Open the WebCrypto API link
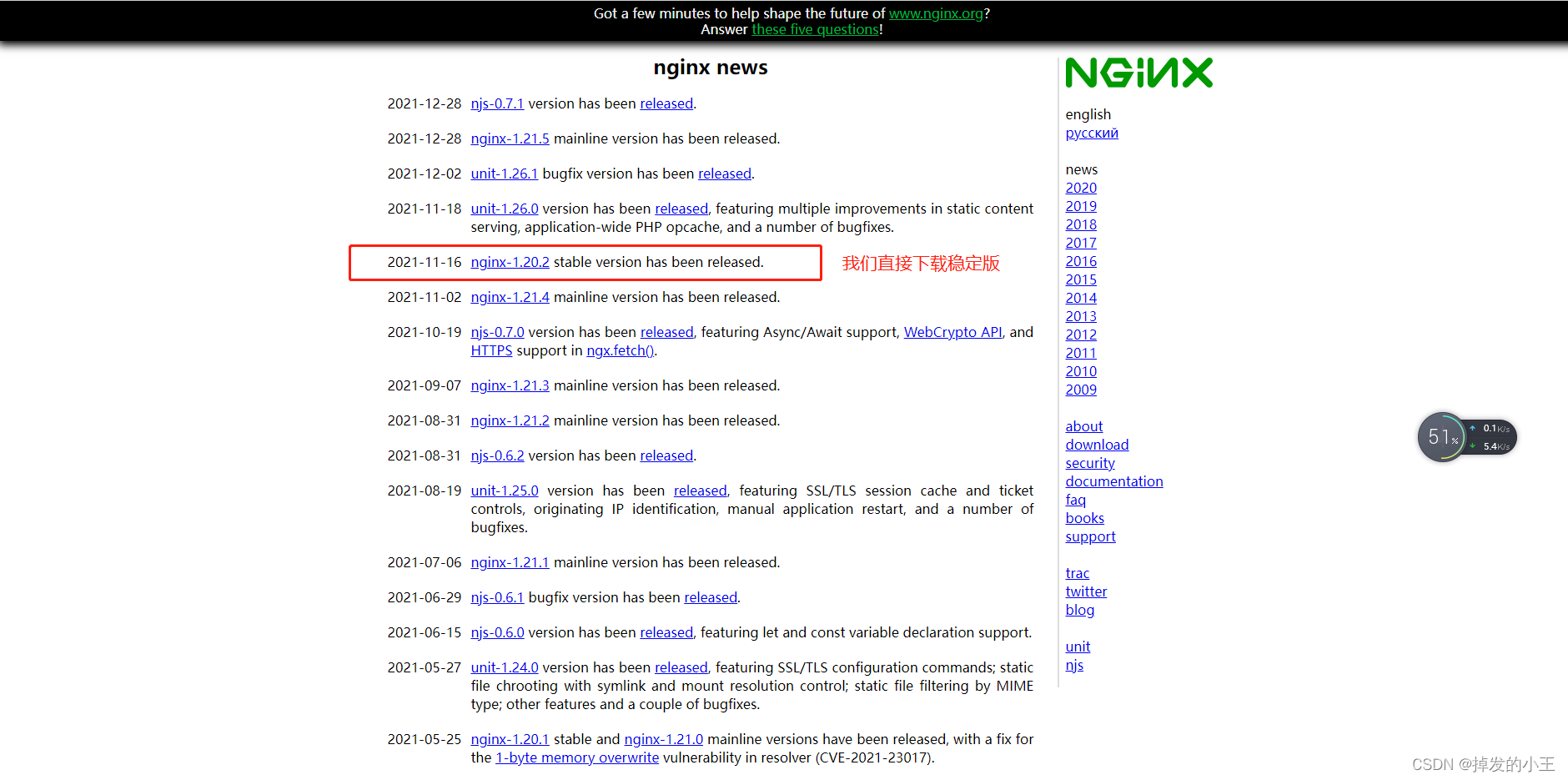Image resolution: width=1568 pixels, height=780 pixels. [x=952, y=332]
